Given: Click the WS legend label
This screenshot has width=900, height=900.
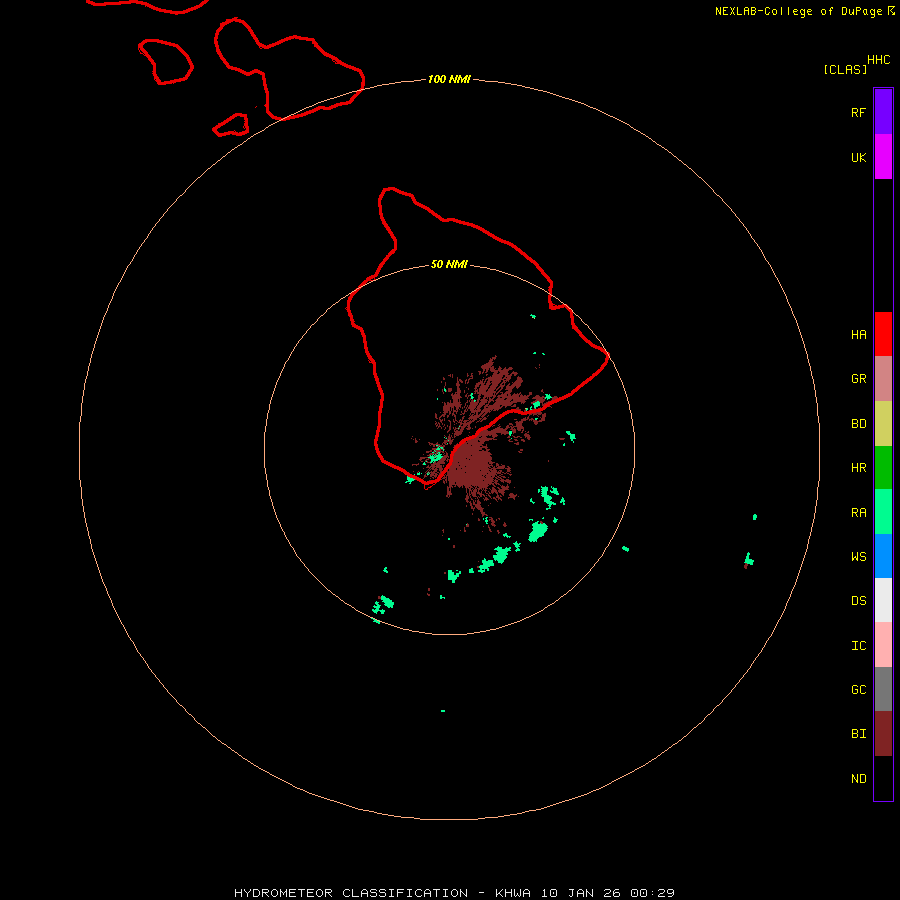Looking at the screenshot, I should [x=858, y=556].
